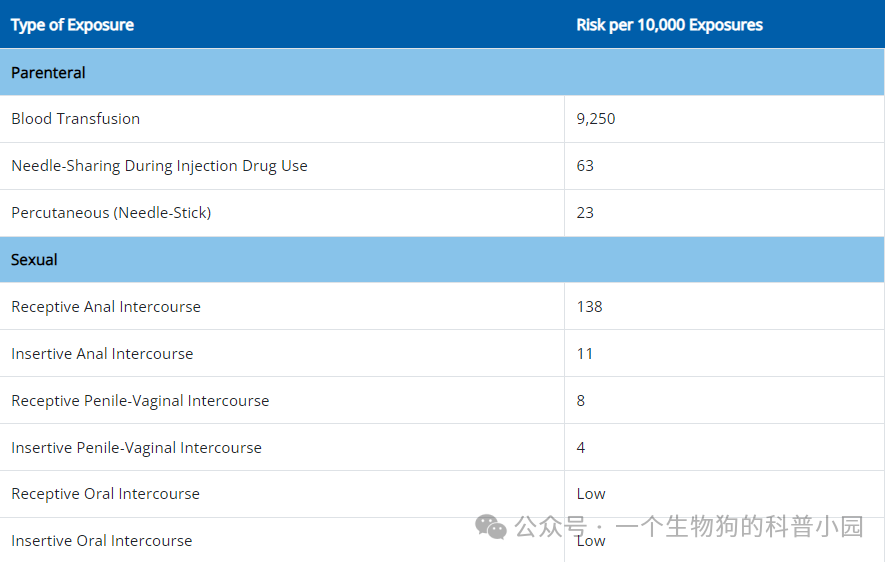The height and width of the screenshot is (562, 892).
Task: Click the value 9,250
Action: click(596, 119)
